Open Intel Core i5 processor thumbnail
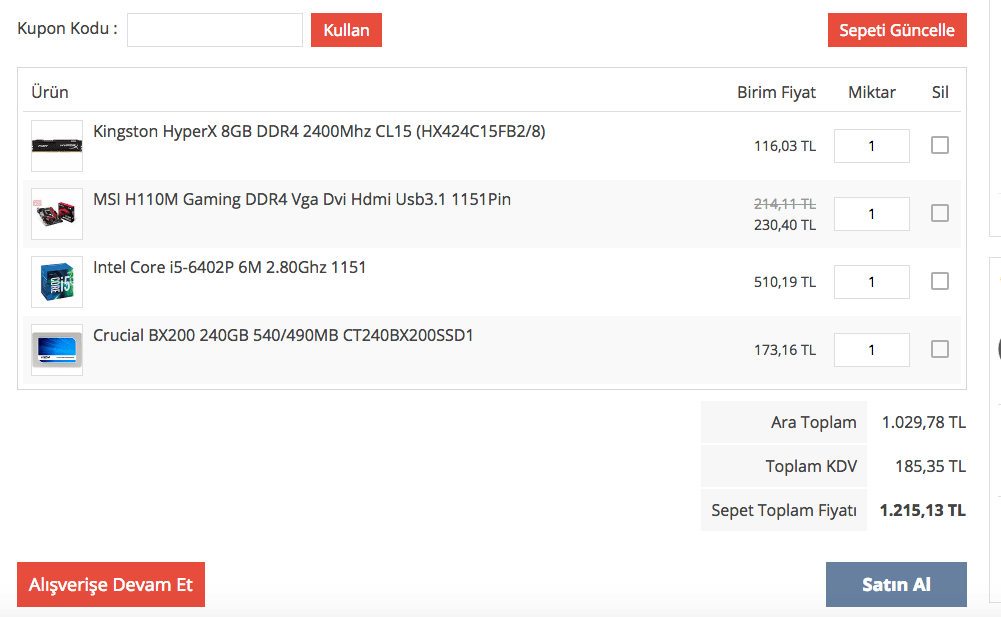Image resolution: width=1001 pixels, height=617 pixels. 57,282
